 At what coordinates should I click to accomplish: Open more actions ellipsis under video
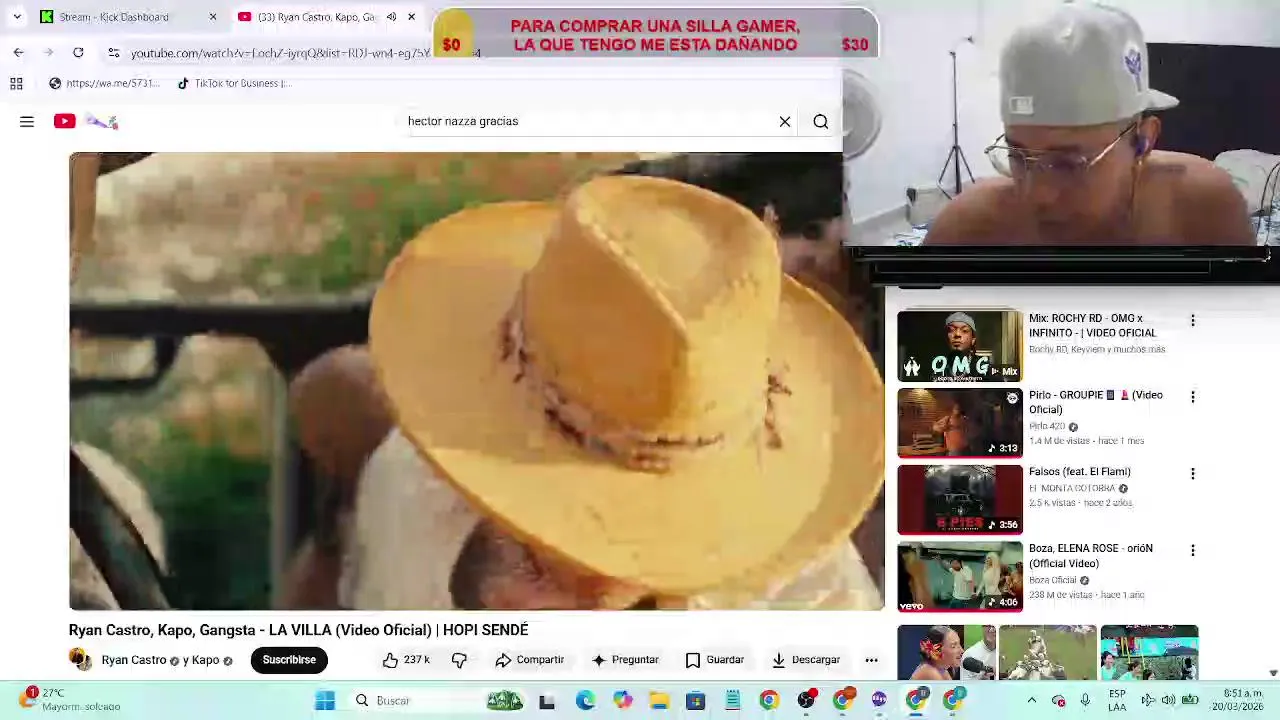tap(871, 660)
